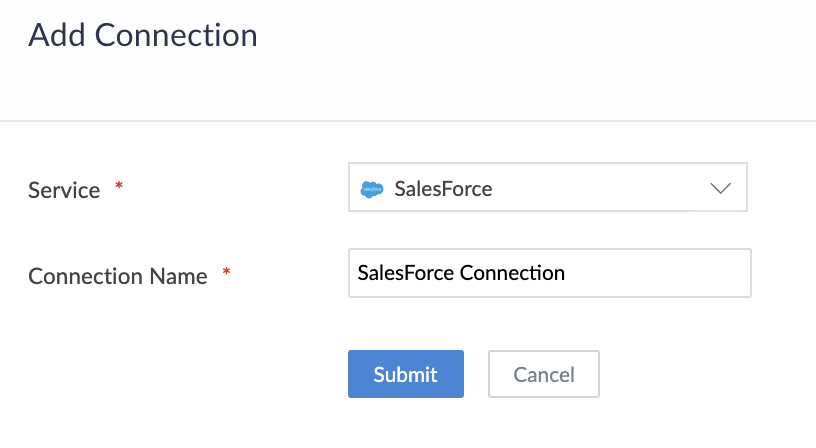
Task: Click the Connection Name field label
Action: [x=117, y=276]
